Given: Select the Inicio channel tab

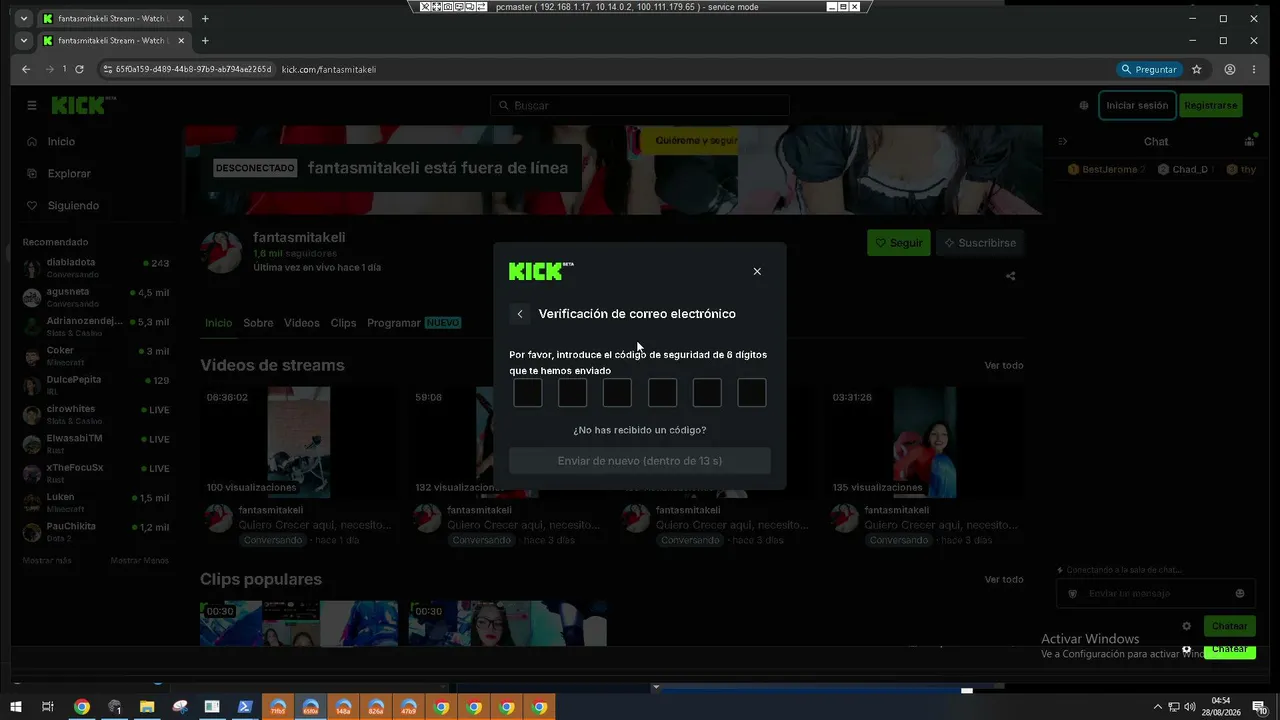Looking at the screenshot, I should pyautogui.click(x=218, y=323).
